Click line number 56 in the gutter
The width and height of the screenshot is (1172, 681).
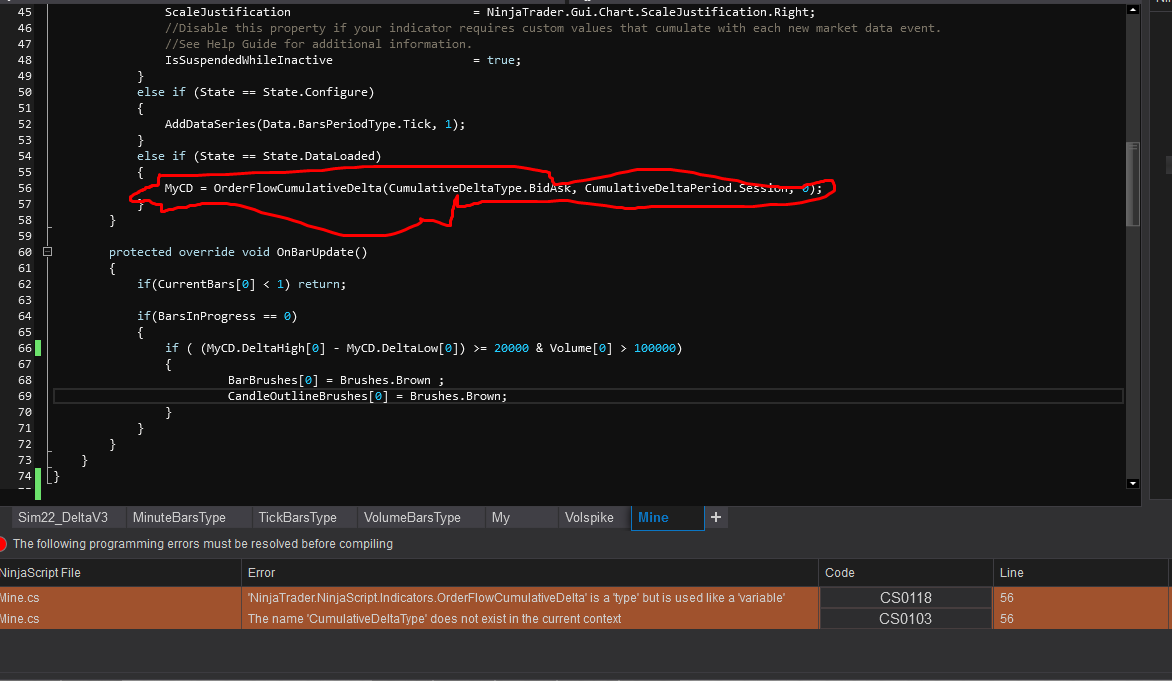tap(25, 188)
